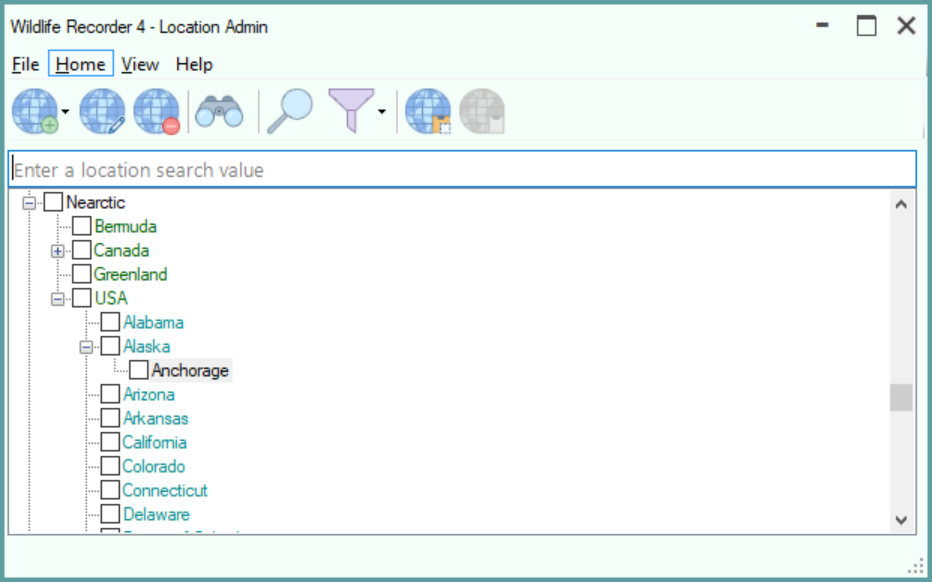Tick the Alabama checkbox
932x582 pixels.
click(x=110, y=322)
